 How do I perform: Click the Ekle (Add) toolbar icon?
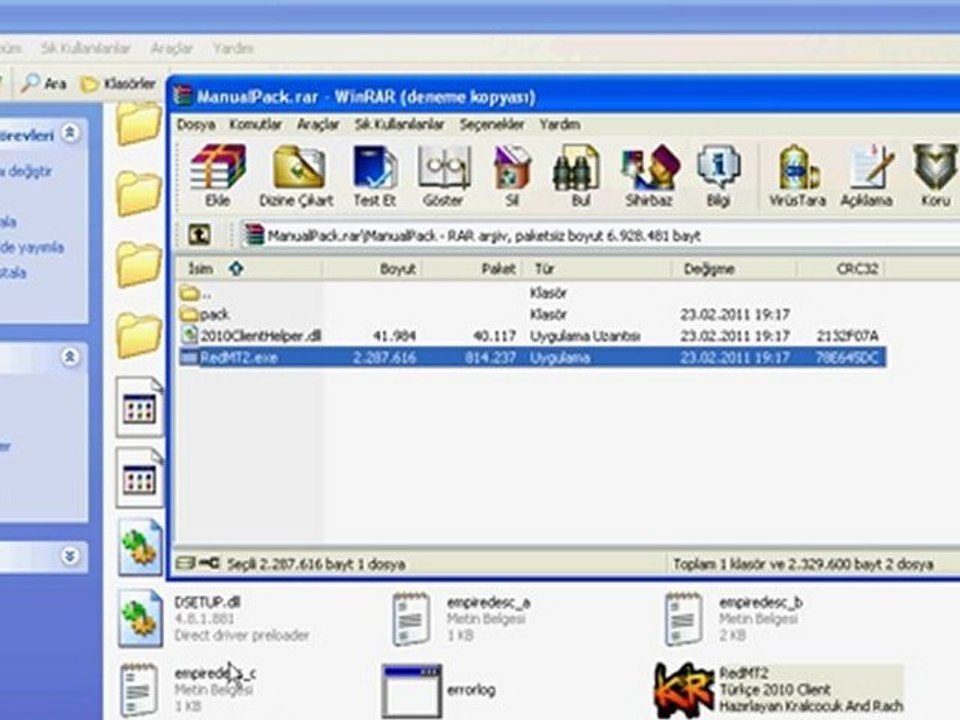click(217, 176)
